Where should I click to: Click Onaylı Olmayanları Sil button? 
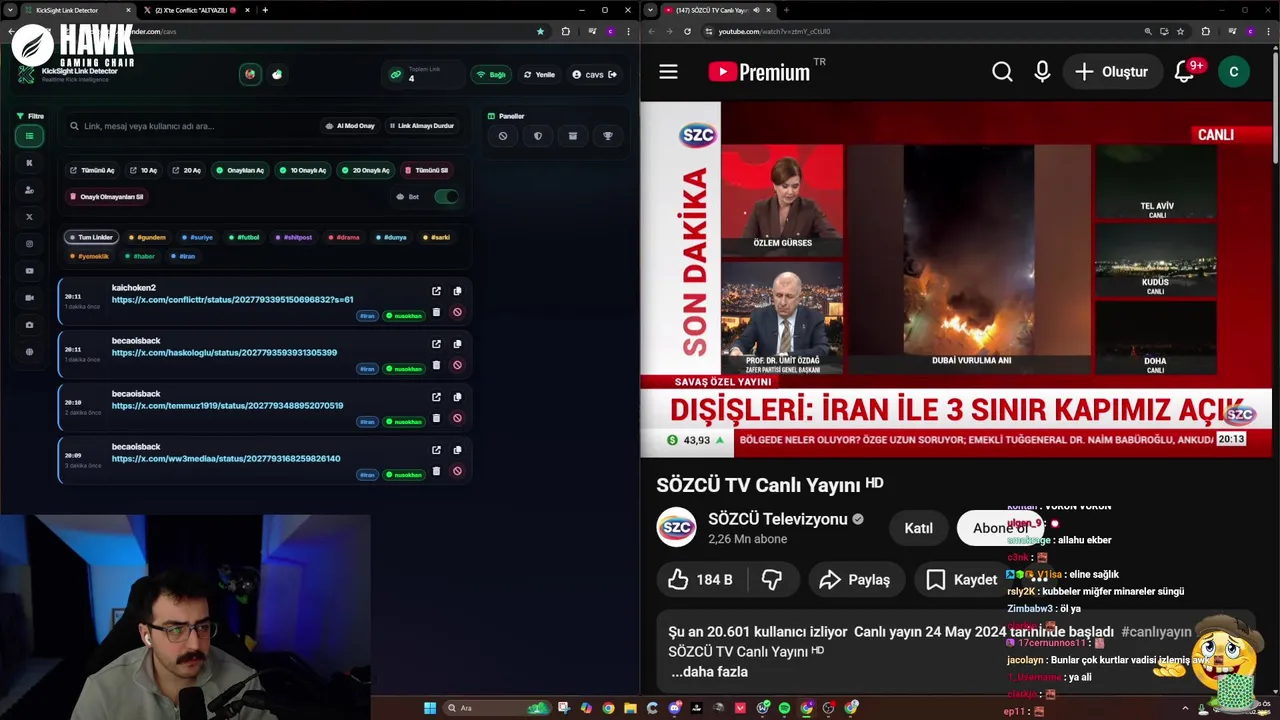point(106,197)
